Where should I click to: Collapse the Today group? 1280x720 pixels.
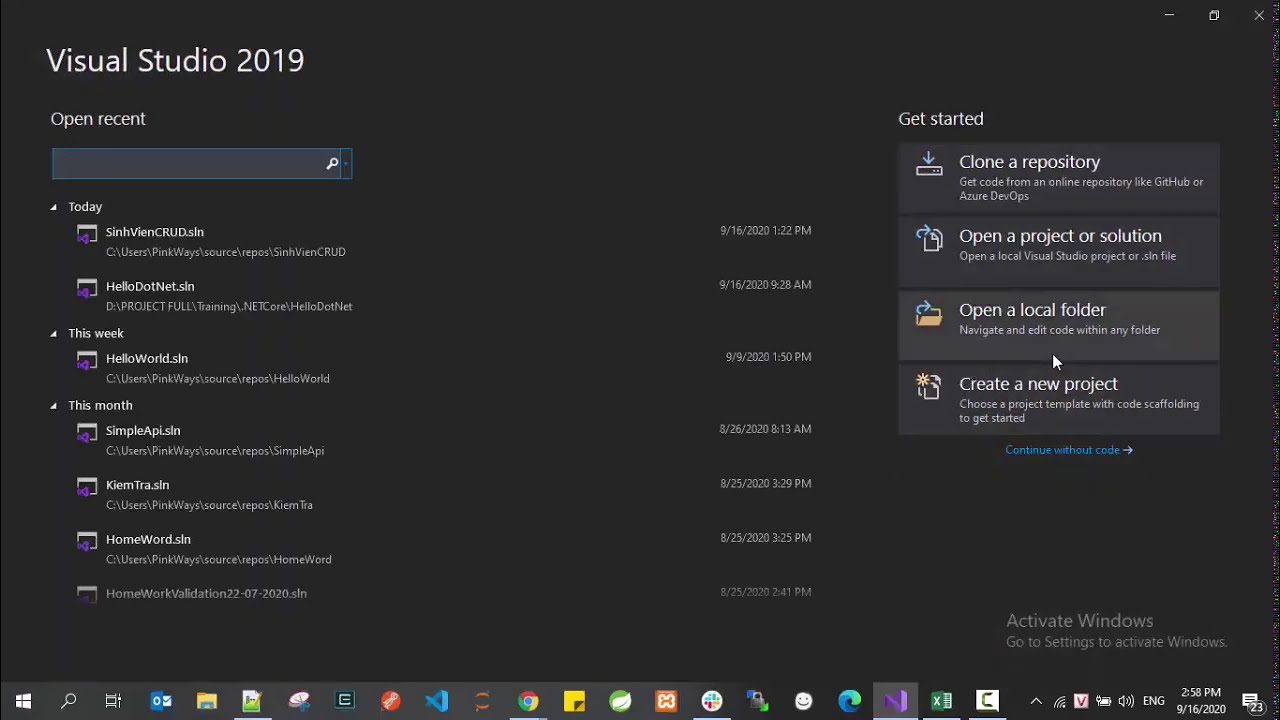[x=54, y=207]
